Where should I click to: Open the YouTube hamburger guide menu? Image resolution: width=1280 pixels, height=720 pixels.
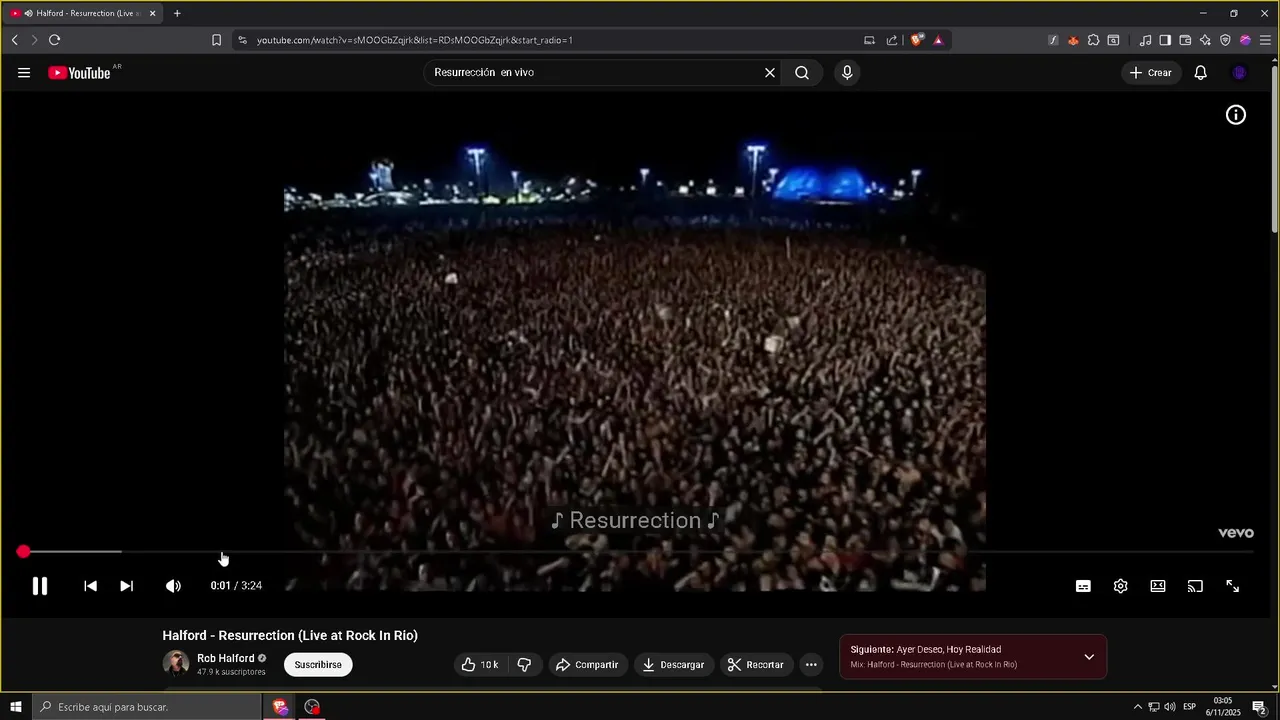pyautogui.click(x=24, y=73)
